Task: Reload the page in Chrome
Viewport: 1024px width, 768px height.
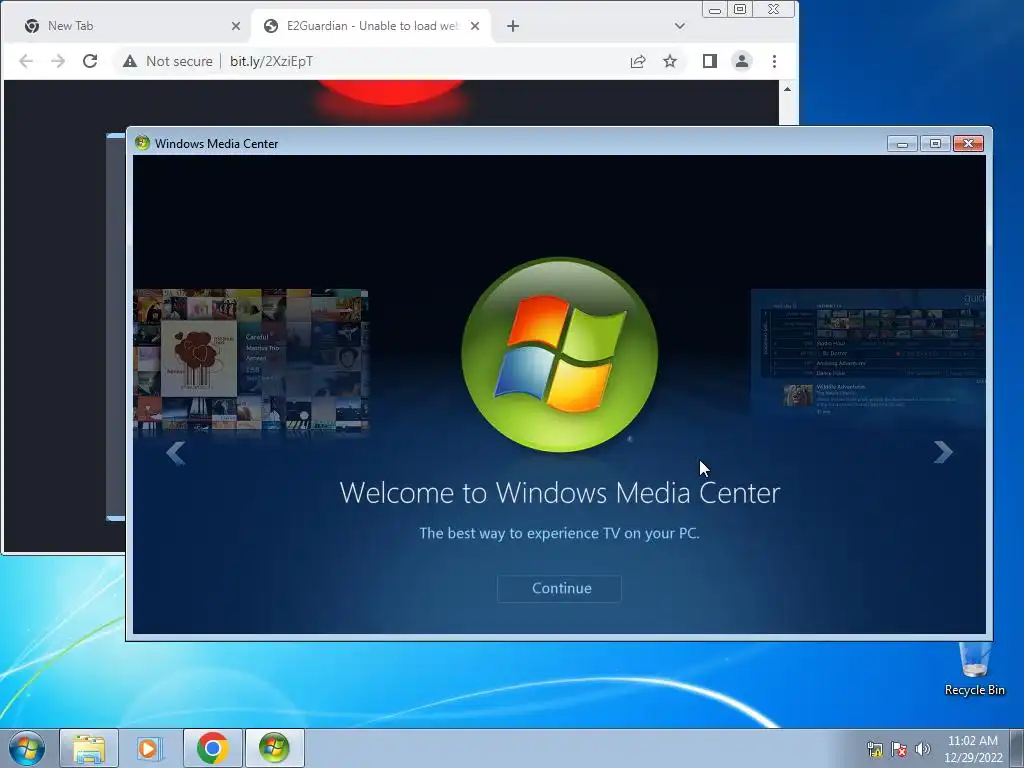Action: 90,61
